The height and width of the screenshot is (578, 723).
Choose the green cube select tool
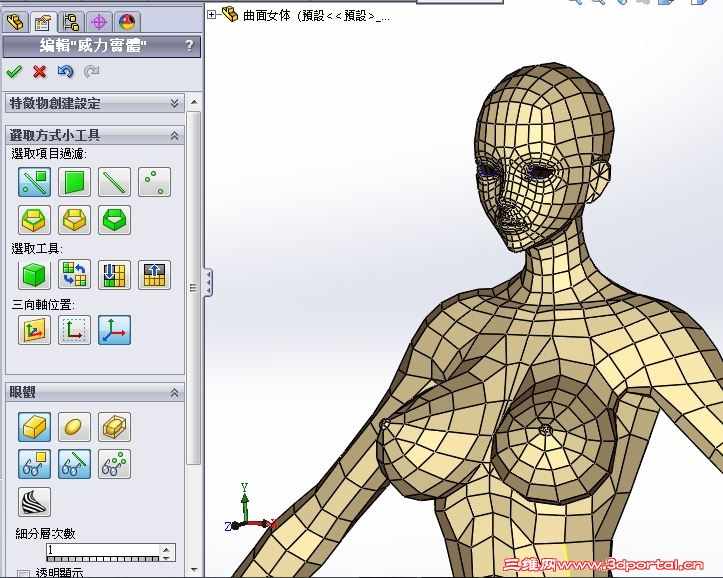35,275
